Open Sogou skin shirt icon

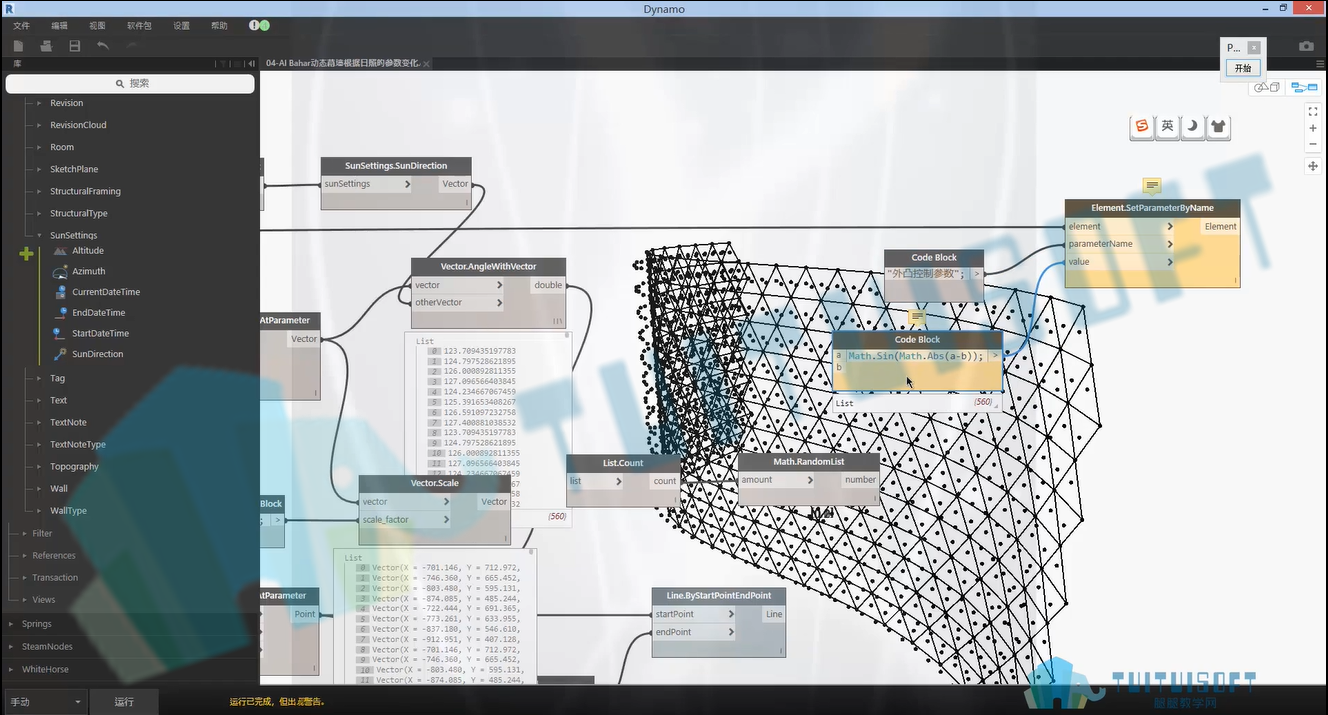(x=1218, y=127)
